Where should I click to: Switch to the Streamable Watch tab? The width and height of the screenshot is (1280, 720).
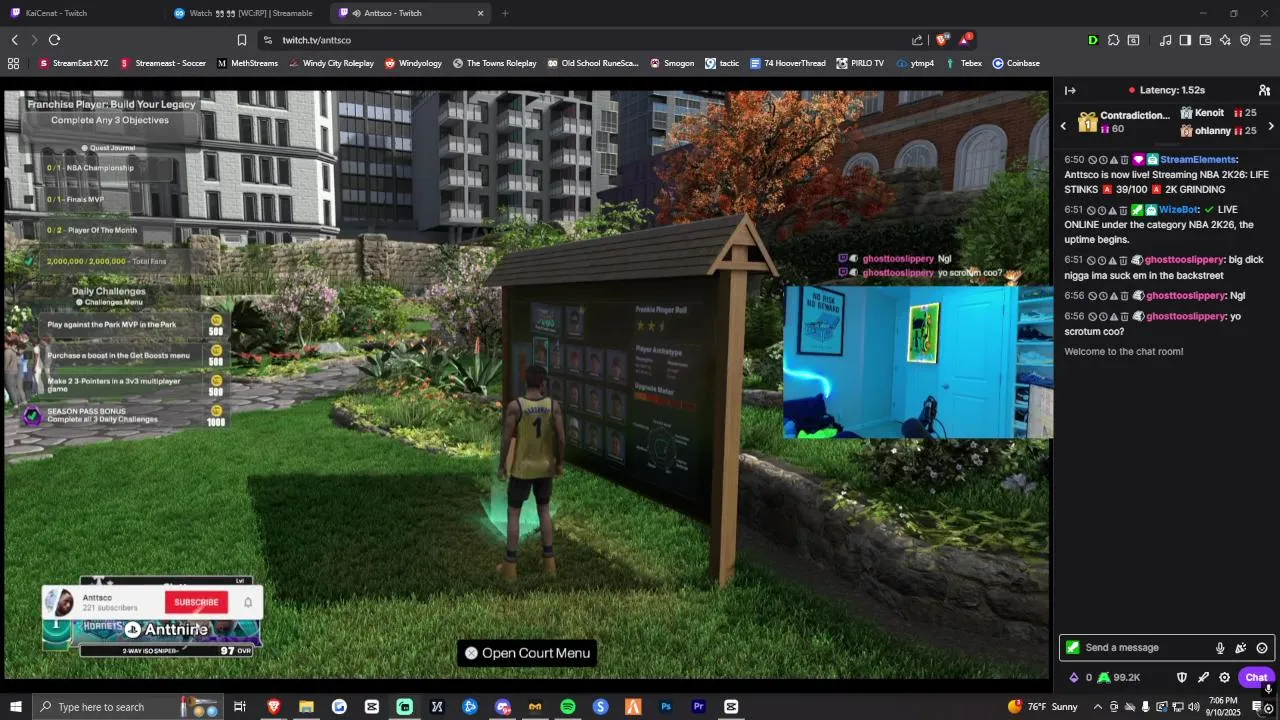point(245,13)
